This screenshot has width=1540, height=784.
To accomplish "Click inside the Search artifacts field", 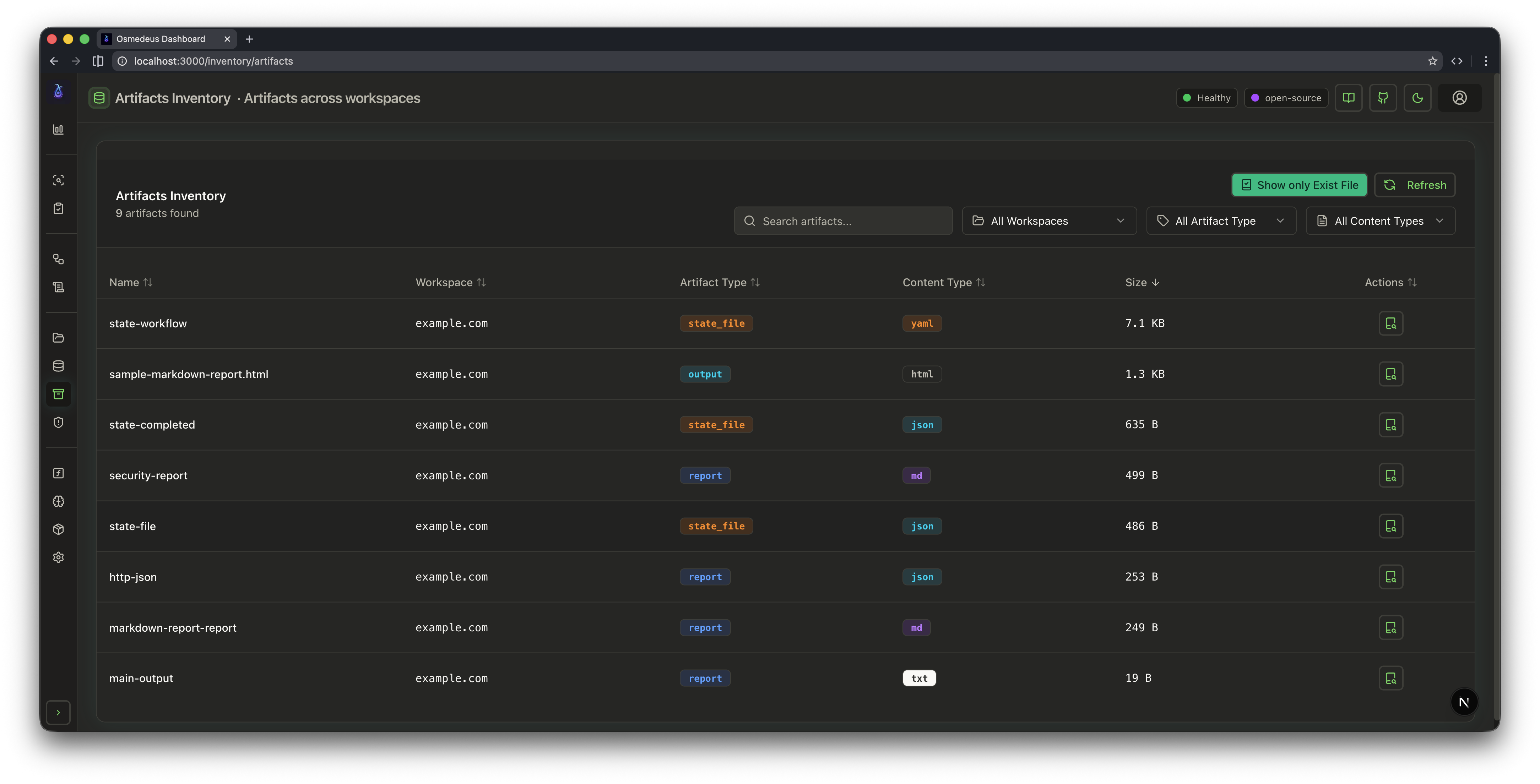I will click(x=843, y=220).
